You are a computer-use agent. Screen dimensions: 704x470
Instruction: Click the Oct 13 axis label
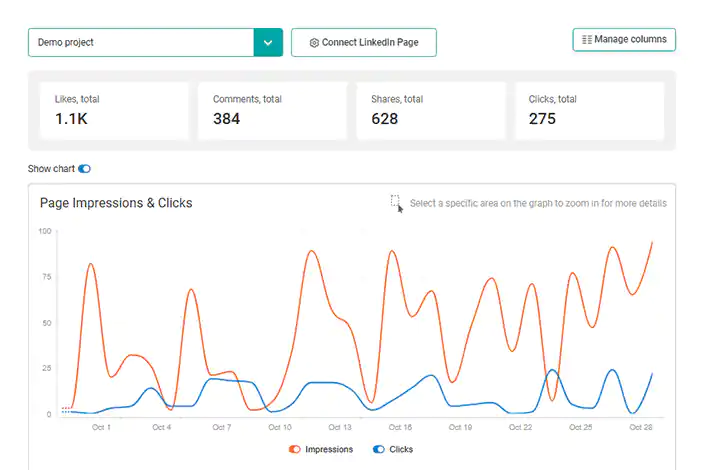pos(340,427)
